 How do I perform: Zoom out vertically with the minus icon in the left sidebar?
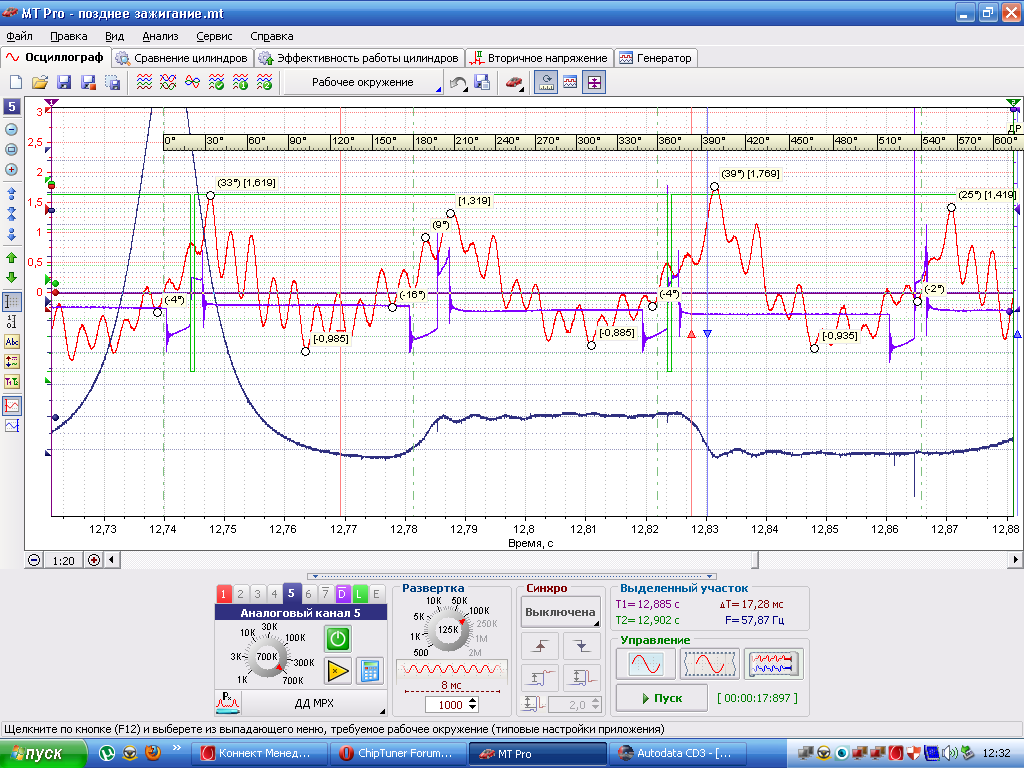pos(12,129)
